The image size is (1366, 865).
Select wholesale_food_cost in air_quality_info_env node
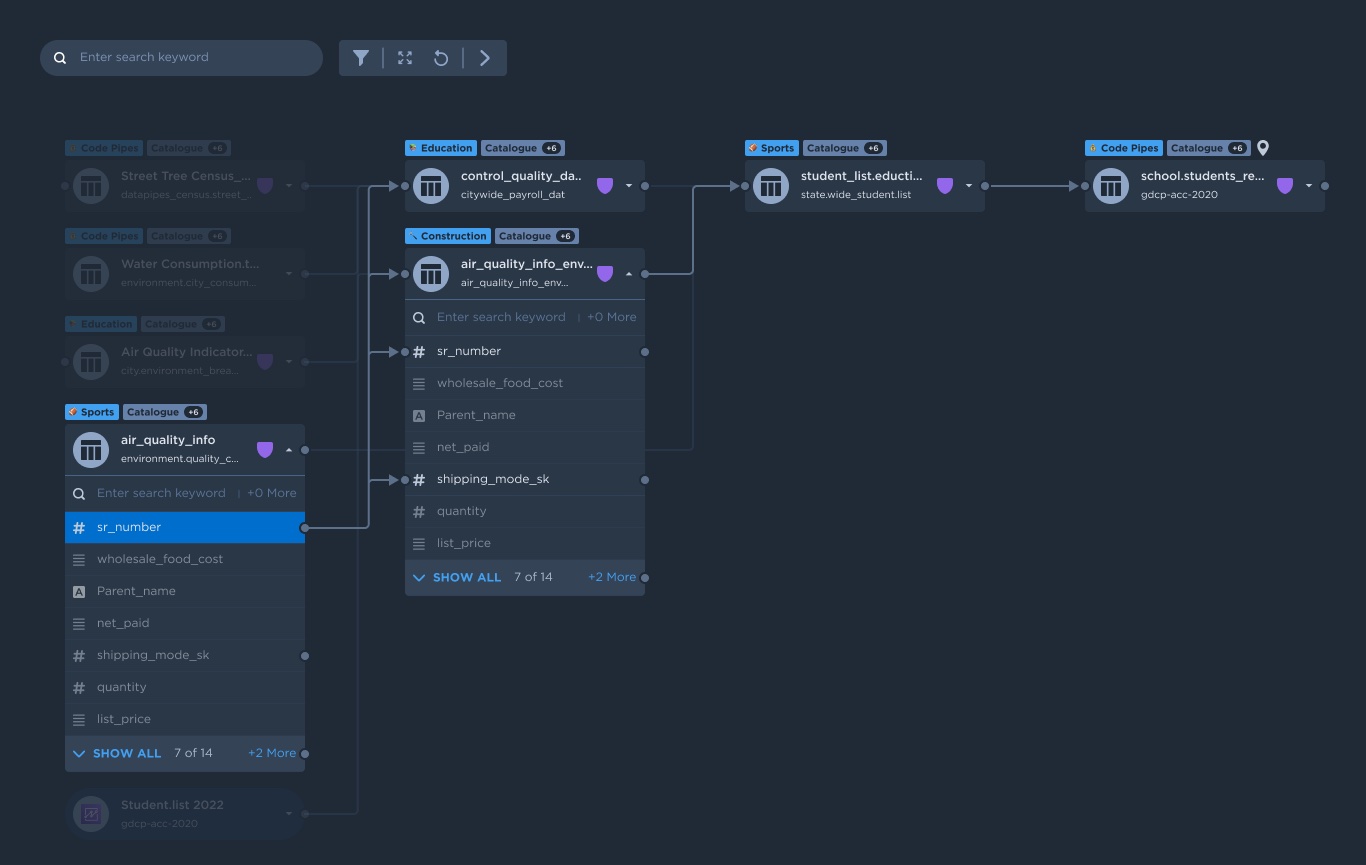click(x=525, y=383)
